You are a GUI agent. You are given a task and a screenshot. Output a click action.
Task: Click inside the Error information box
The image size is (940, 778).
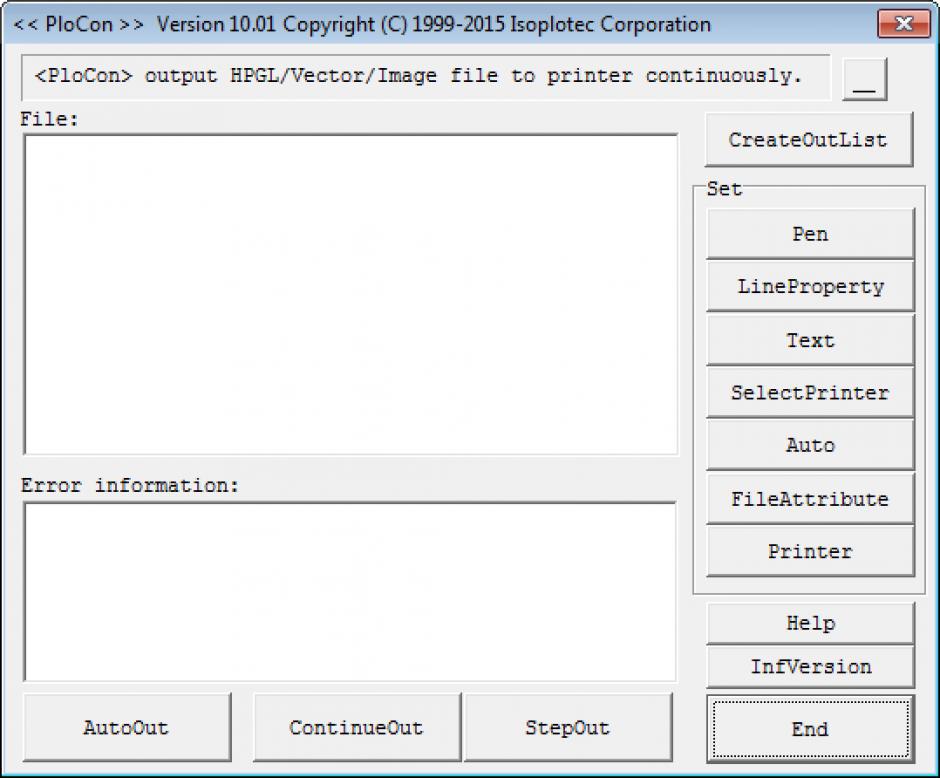[x=350, y=592]
